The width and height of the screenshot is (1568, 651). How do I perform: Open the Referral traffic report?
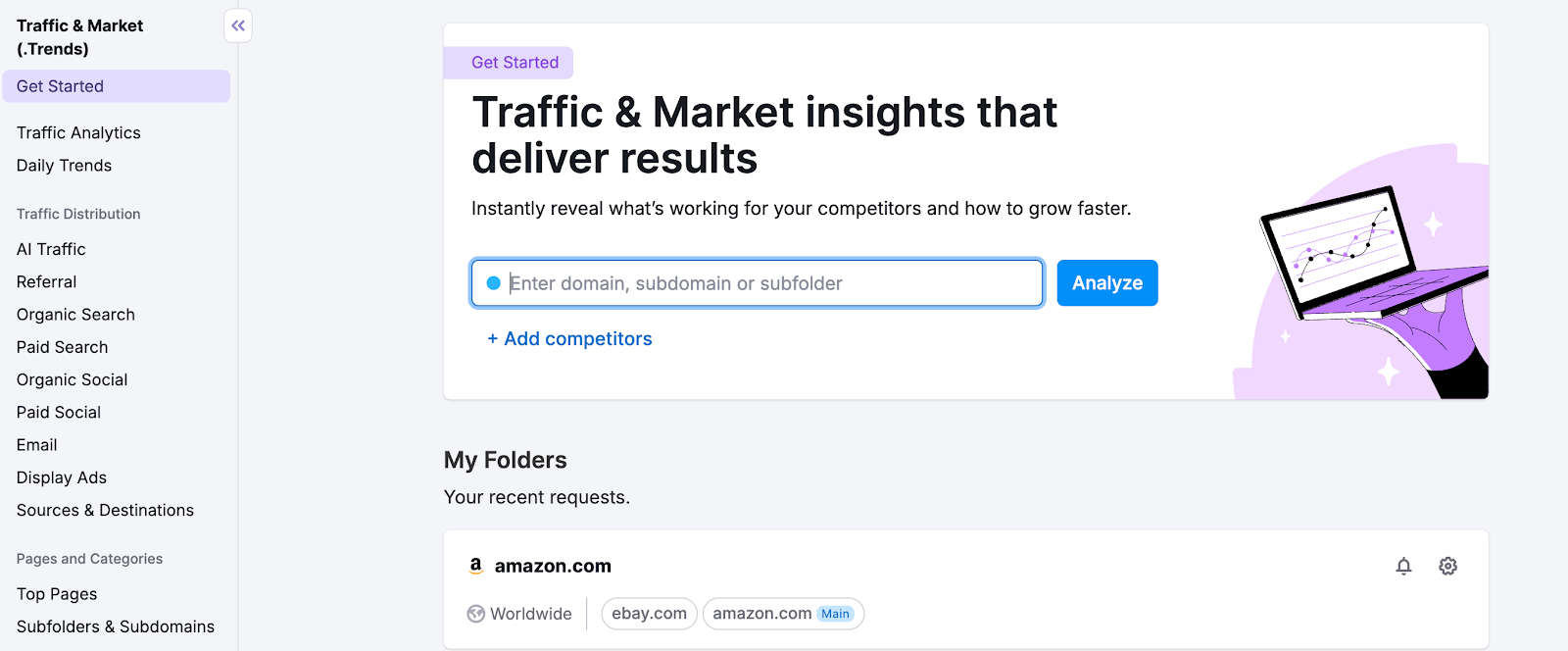[x=46, y=281]
